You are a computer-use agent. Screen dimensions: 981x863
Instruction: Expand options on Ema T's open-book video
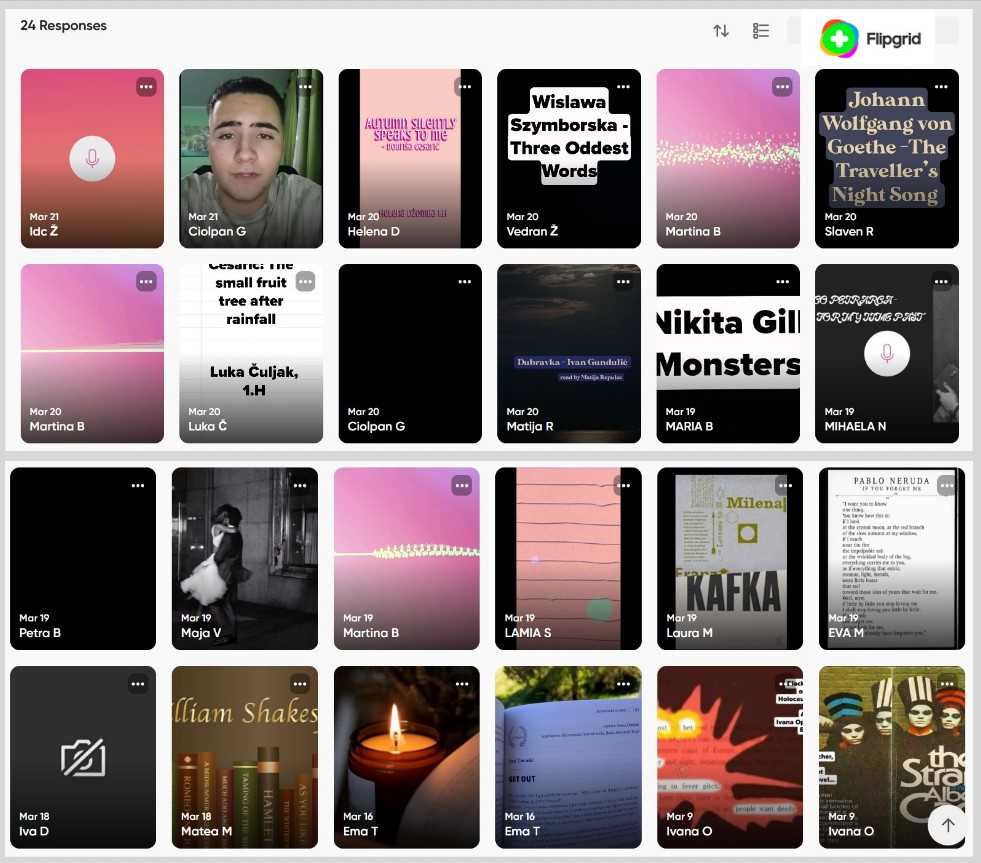[x=624, y=684]
